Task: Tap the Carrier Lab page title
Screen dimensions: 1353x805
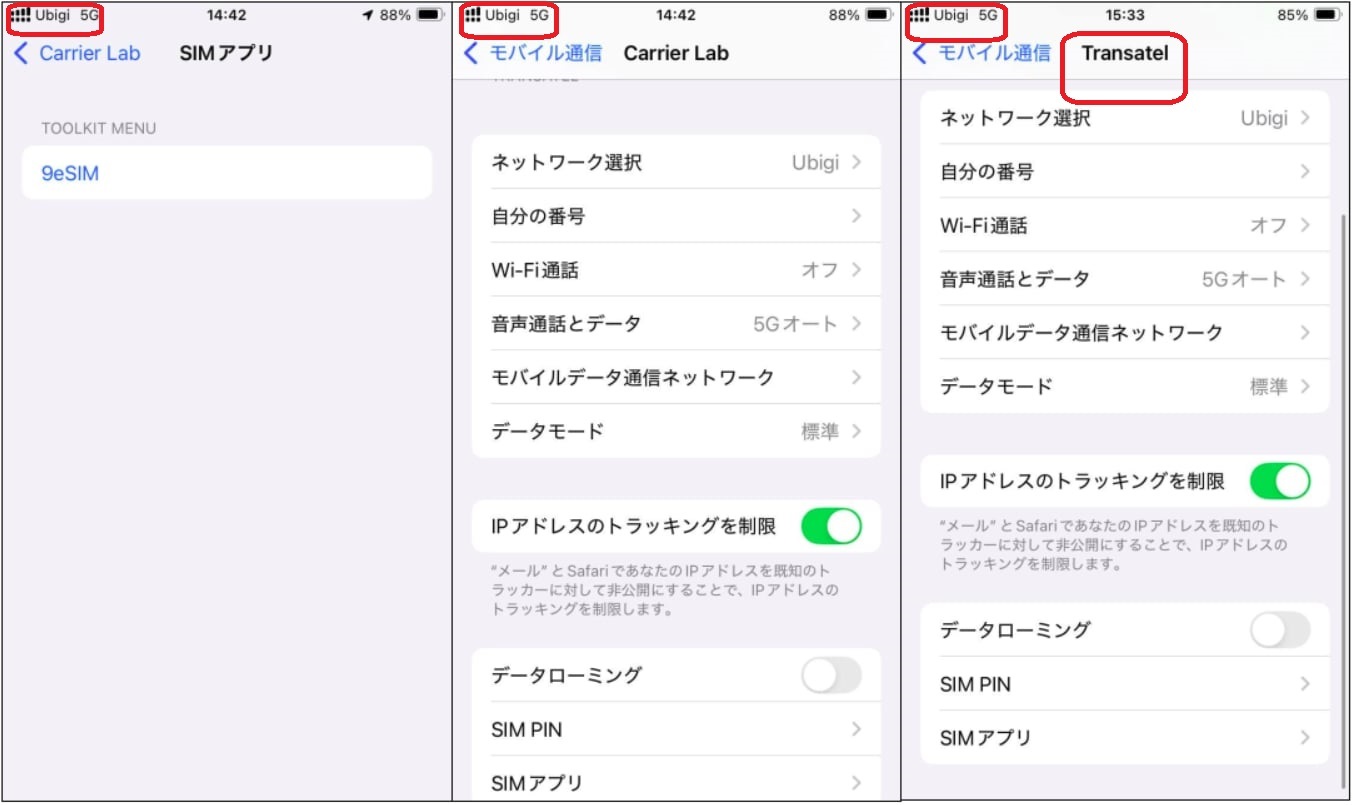Action: coord(676,53)
